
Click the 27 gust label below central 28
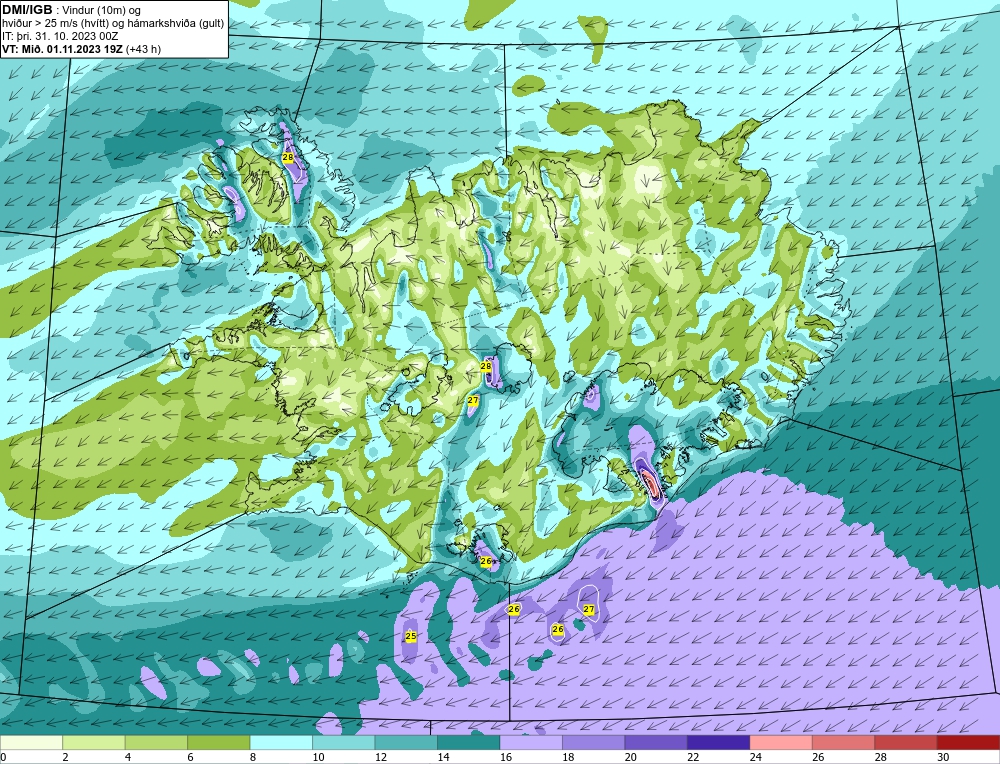click(x=473, y=400)
